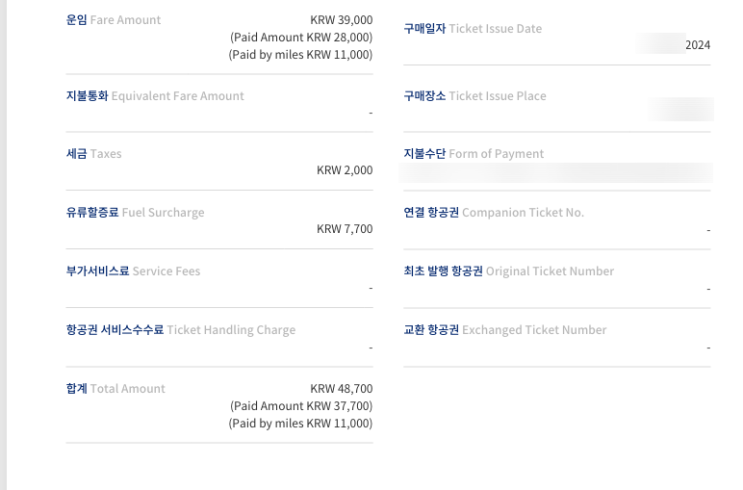Click the KRW 2,000 taxes value
The width and height of the screenshot is (743, 490).
coord(344,170)
